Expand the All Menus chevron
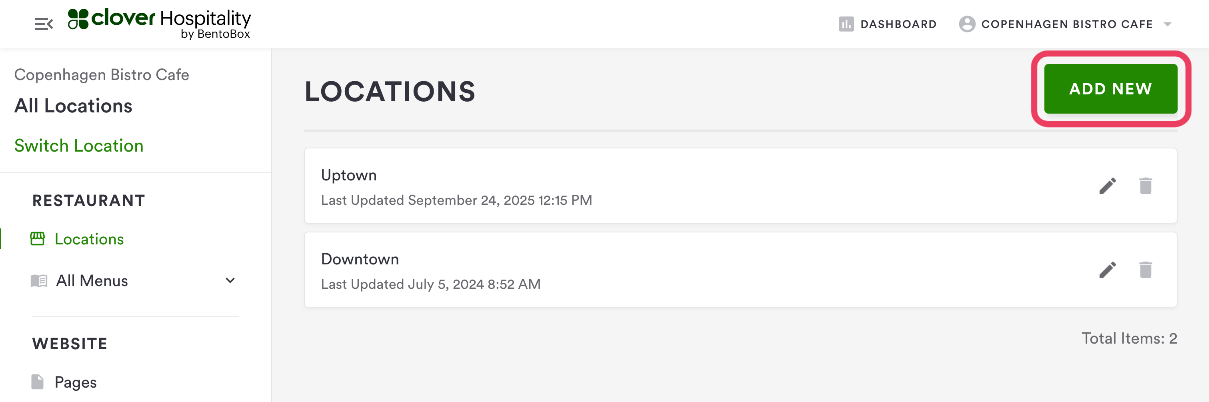The height and width of the screenshot is (402, 1209). (x=230, y=281)
